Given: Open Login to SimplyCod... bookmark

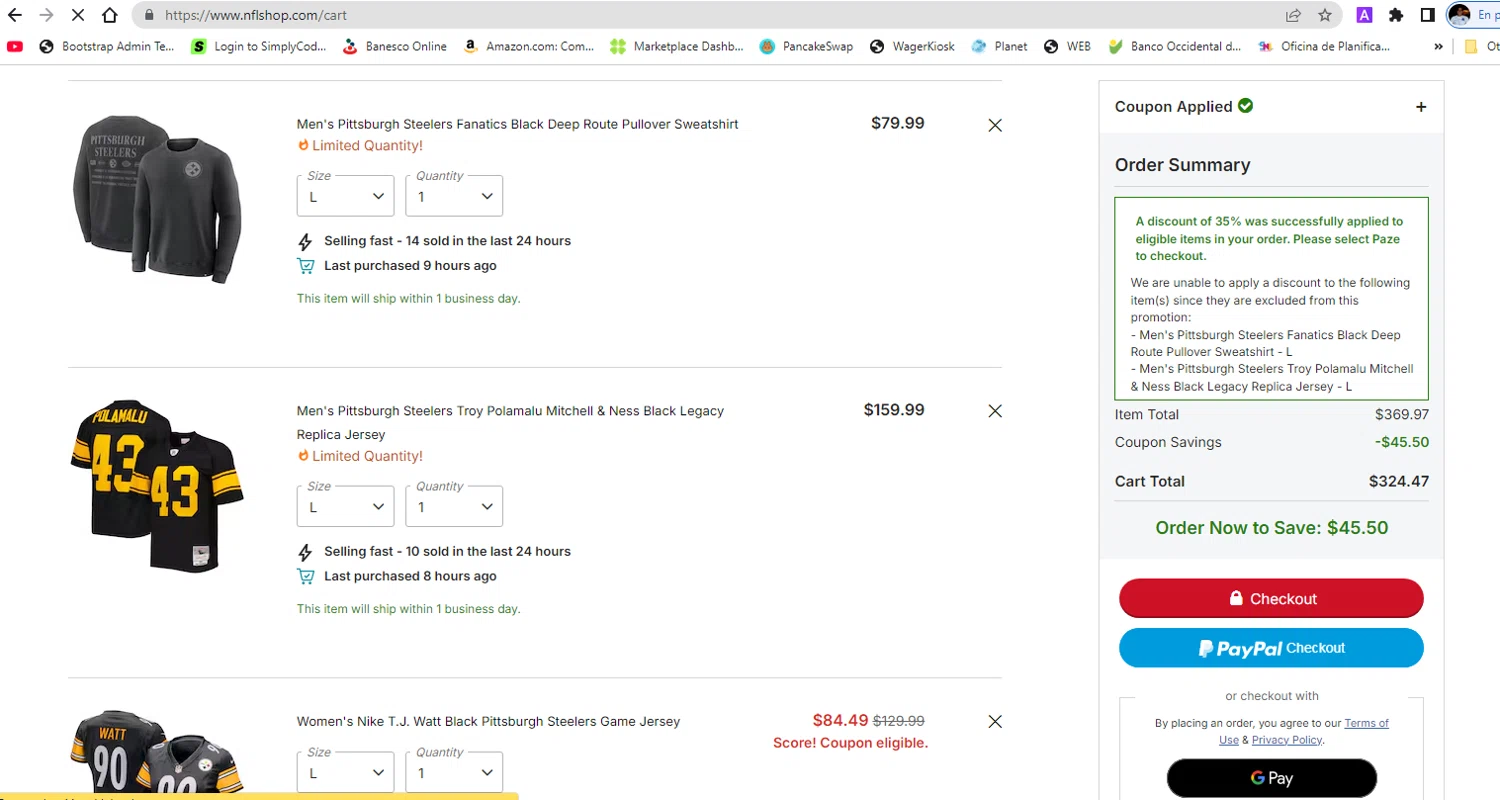Looking at the screenshot, I should click(x=259, y=46).
